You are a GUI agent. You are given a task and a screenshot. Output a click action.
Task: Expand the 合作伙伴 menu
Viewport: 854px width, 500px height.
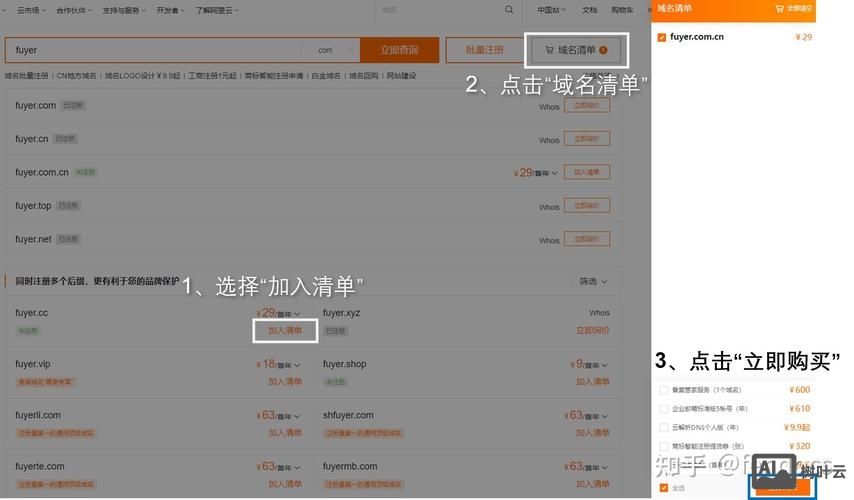pos(74,10)
